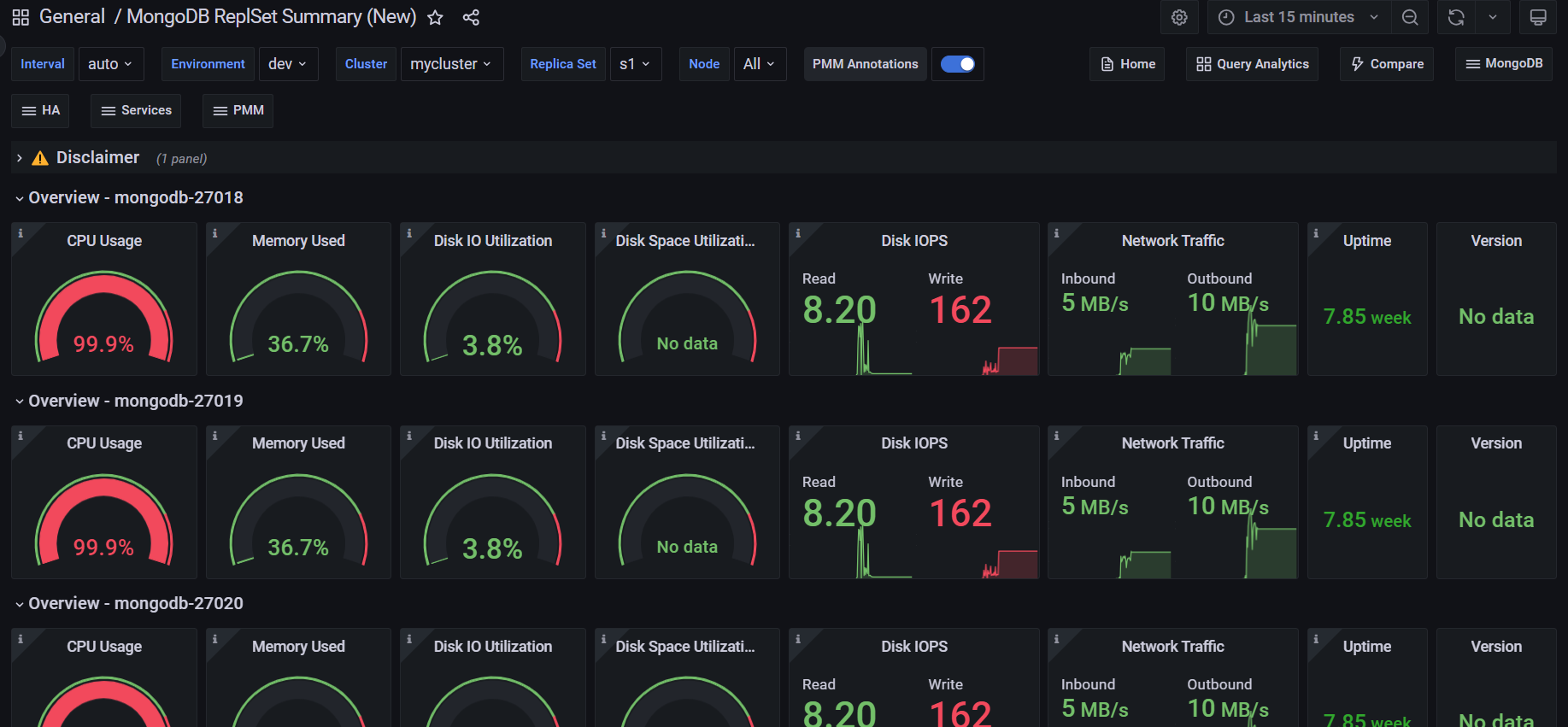Expand the Disclaimer row

20,158
